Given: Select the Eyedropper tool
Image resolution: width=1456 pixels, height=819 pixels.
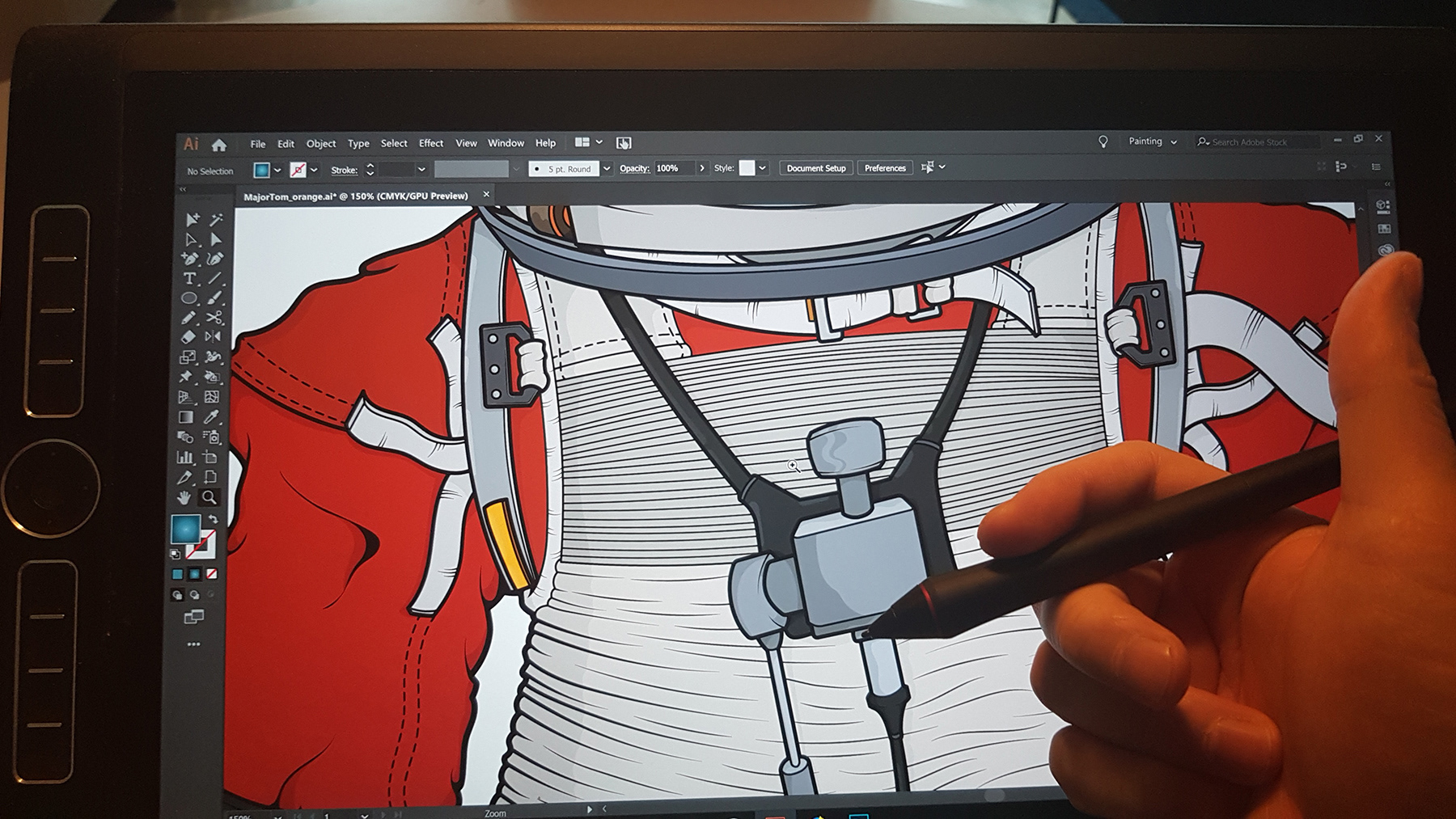Looking at the screenshot, I should [x=211, y=417].
